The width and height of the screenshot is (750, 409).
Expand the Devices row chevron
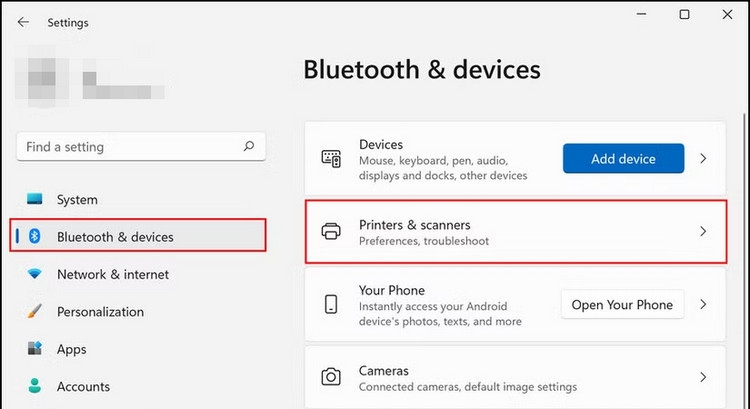(x=703, y=158)
